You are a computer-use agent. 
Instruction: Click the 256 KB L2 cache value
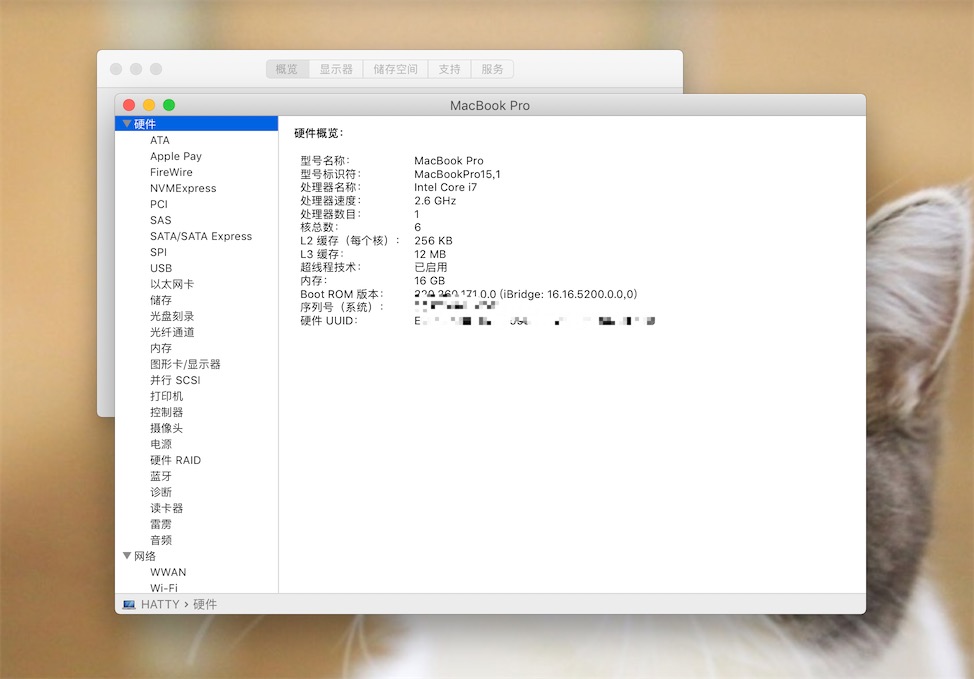point(433,241)
